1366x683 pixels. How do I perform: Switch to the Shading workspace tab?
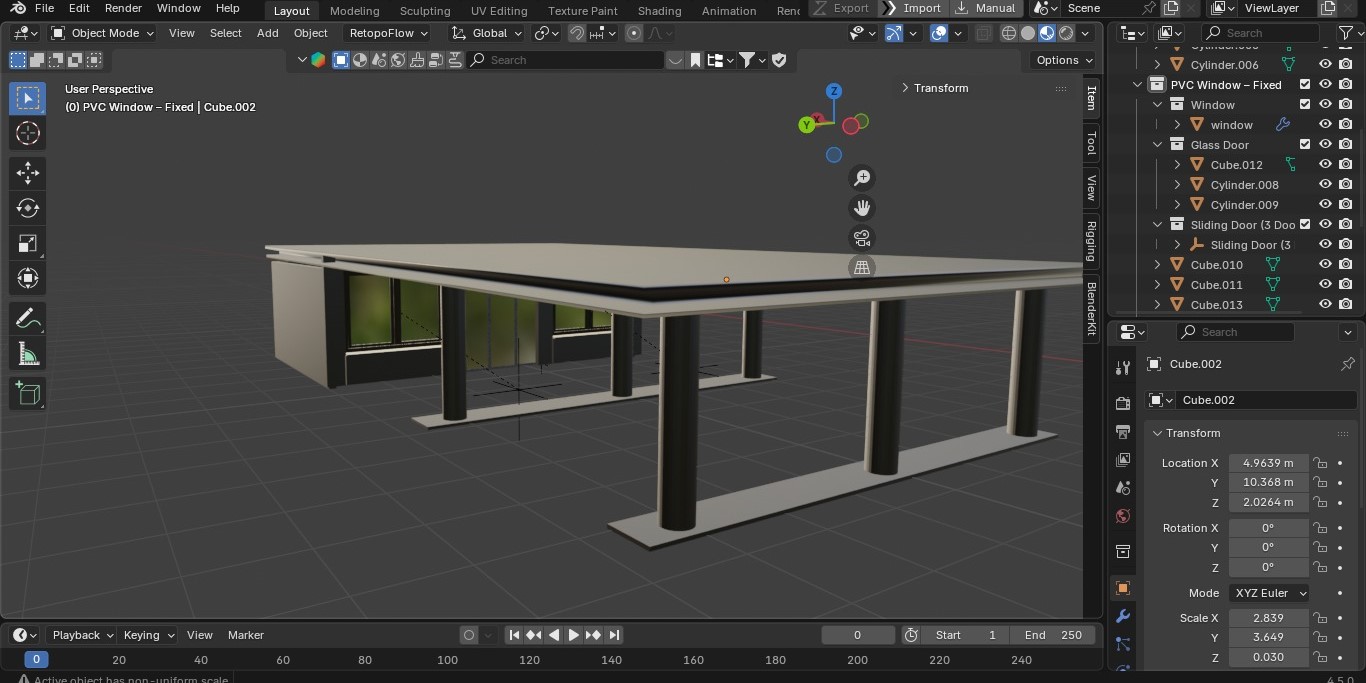[660, 10]
